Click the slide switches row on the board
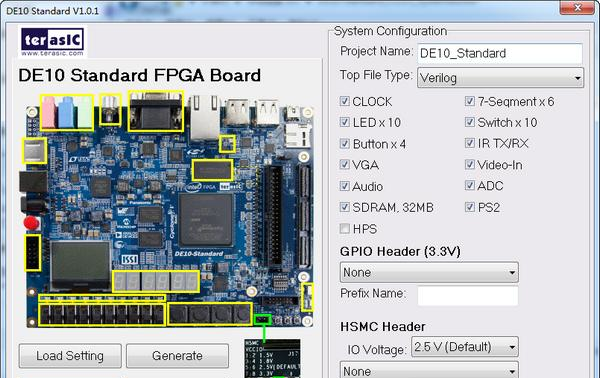 pos(102,314)
